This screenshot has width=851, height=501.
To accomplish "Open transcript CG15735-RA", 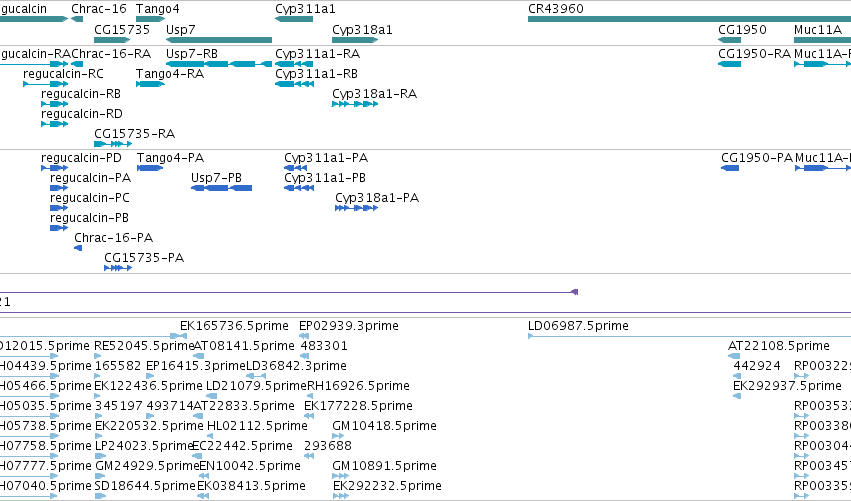I will click(134, 134).
